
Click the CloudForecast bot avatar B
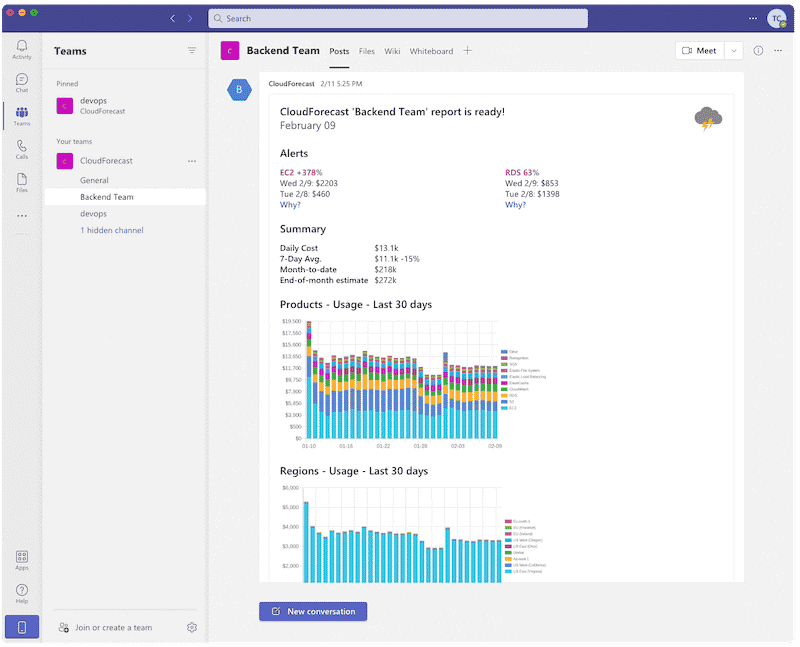click(x=239, y=90)
